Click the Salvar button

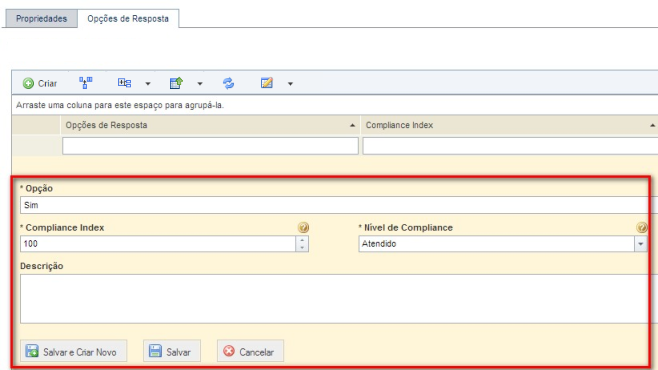[x=172, y=351]
